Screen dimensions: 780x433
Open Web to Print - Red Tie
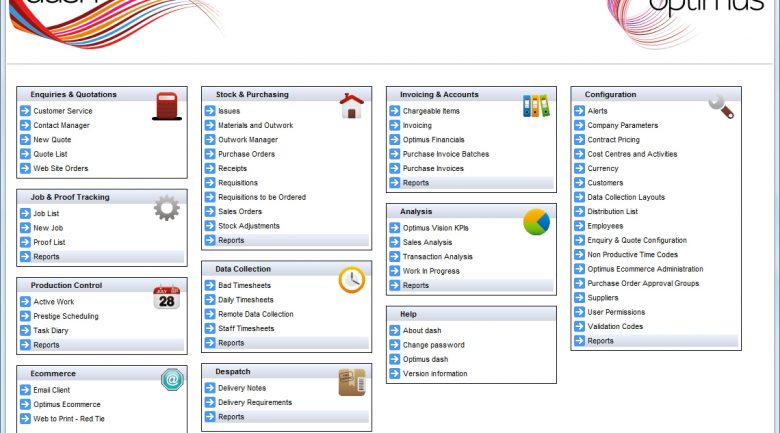pos(69,419)
